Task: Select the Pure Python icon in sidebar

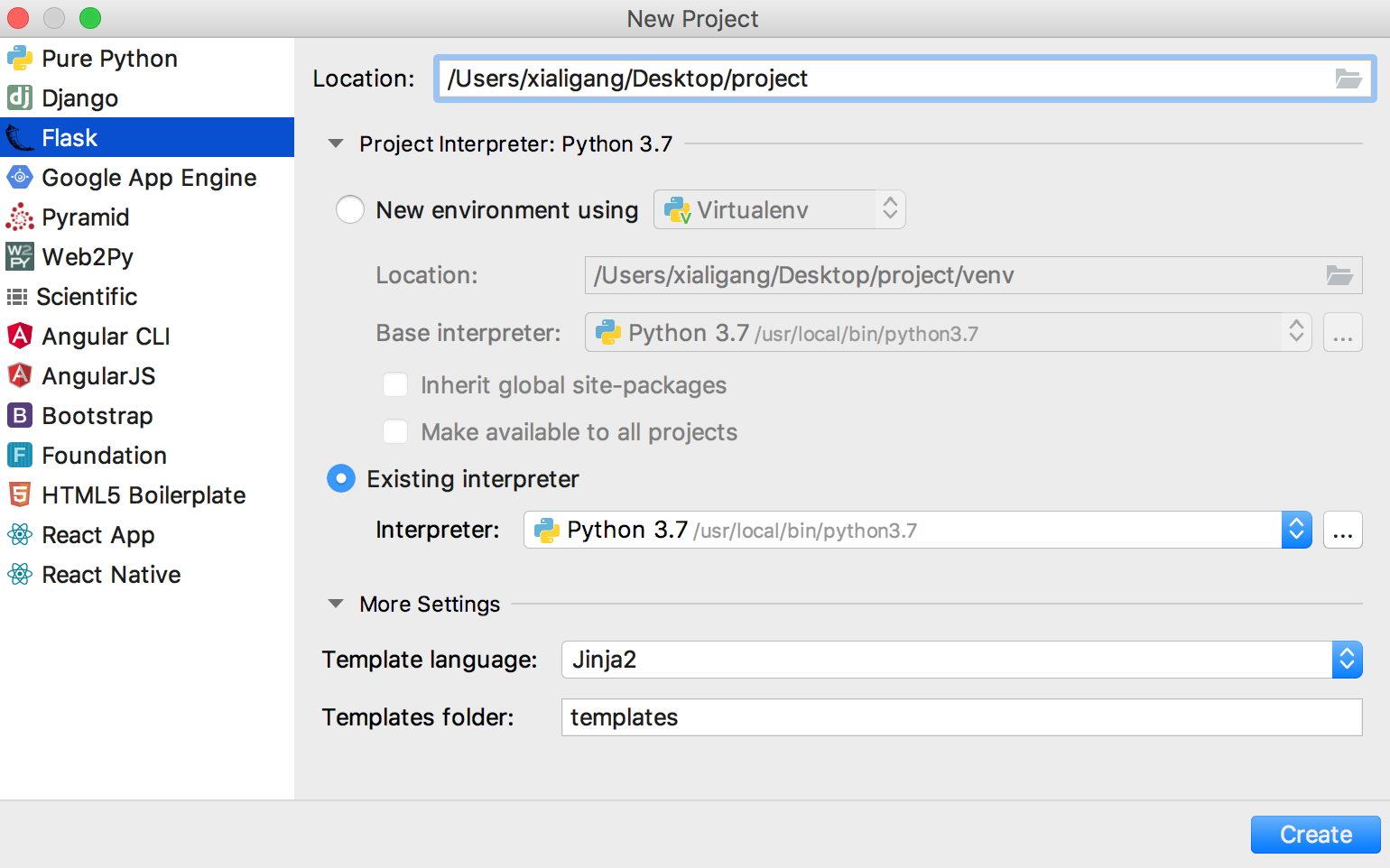Action: click(20, 59)
